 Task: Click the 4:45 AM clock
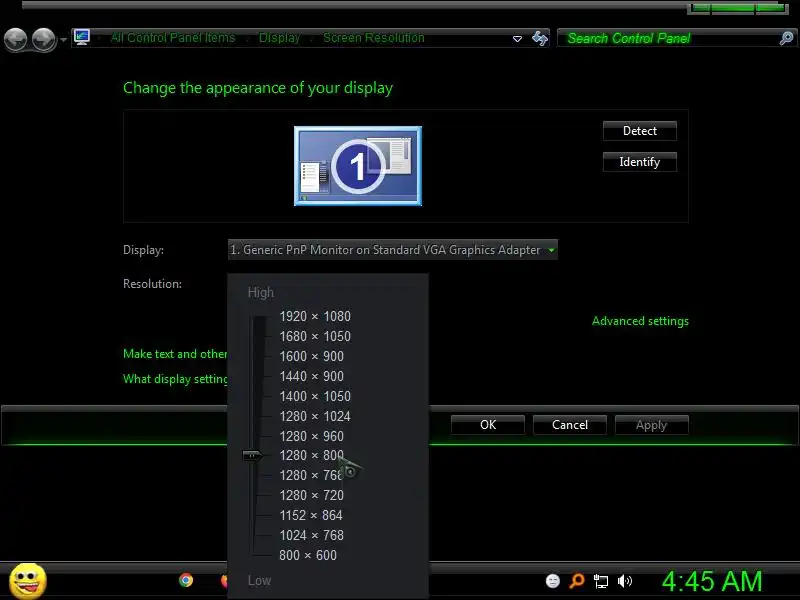pos(712,582)
